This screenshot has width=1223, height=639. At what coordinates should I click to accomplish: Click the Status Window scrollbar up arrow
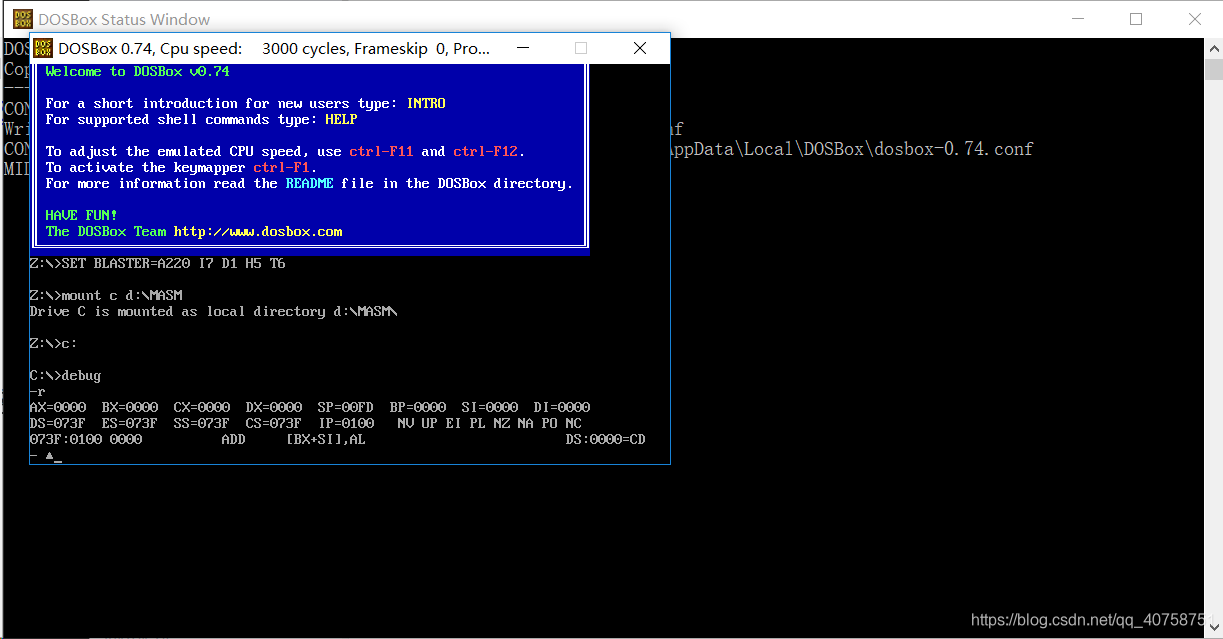tap(1213, 47)
